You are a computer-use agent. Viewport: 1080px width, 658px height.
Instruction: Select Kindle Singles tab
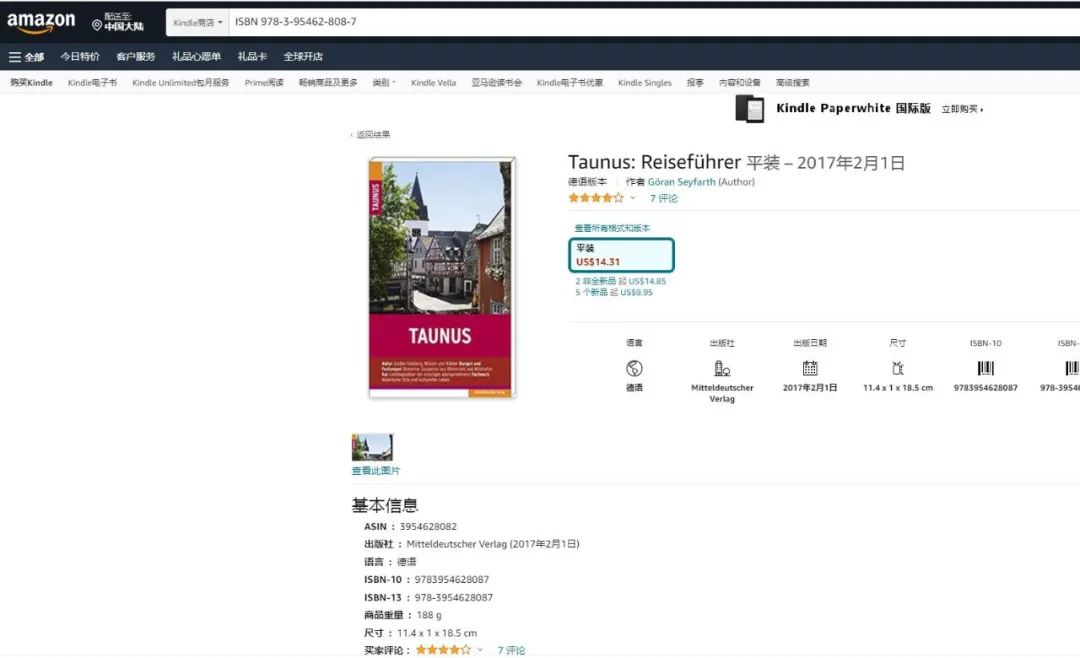point(645,83)
